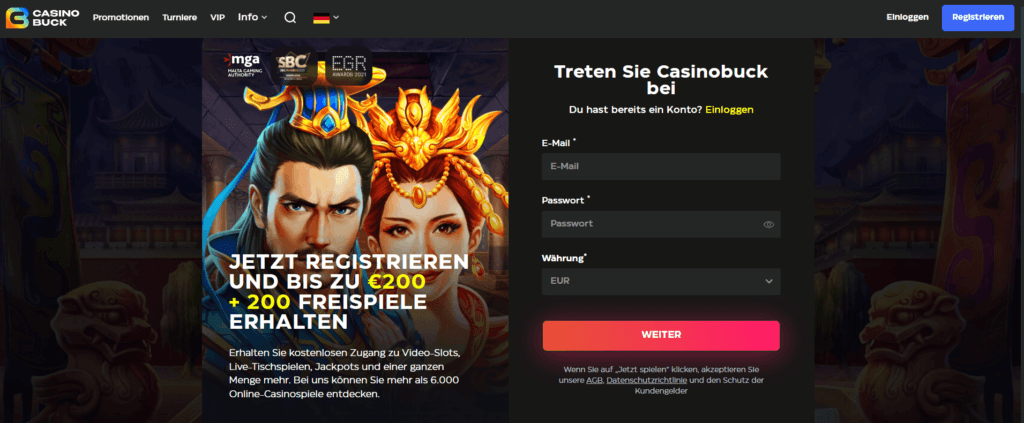Click the blue Registrieren button
The height and width of the screenshot is (423, 1024).
pyautogui.click(x=978, y=18)
